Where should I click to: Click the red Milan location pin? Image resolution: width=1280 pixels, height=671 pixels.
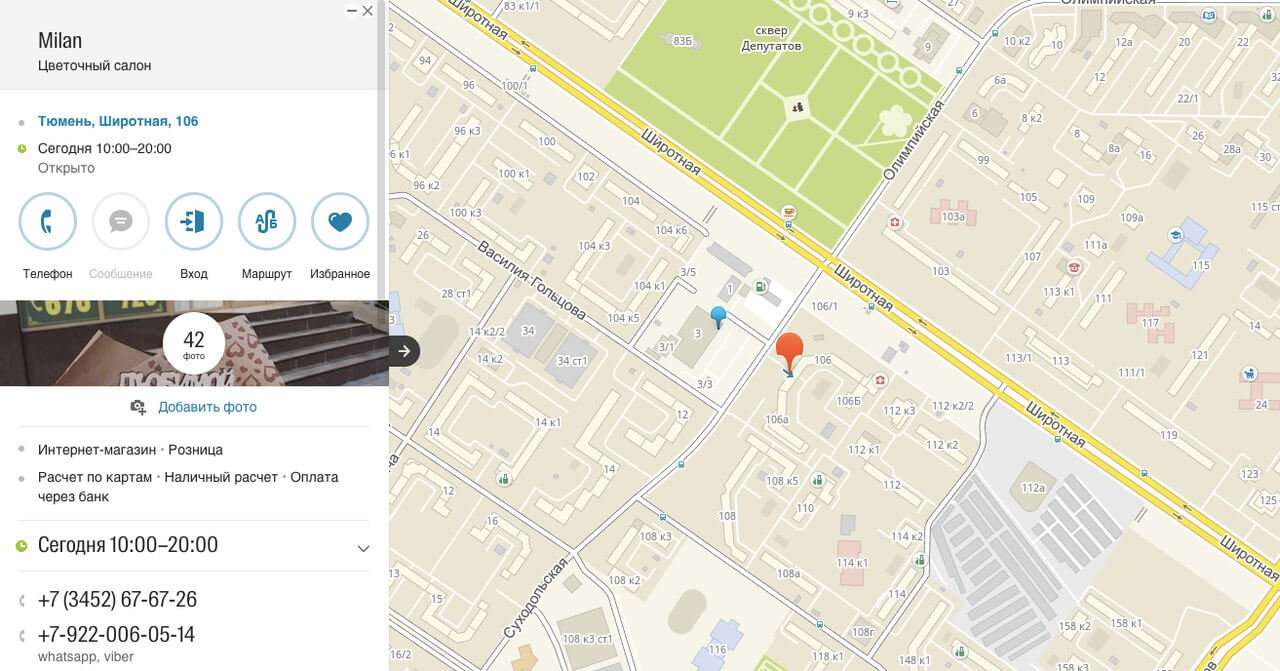click(789, 353)
